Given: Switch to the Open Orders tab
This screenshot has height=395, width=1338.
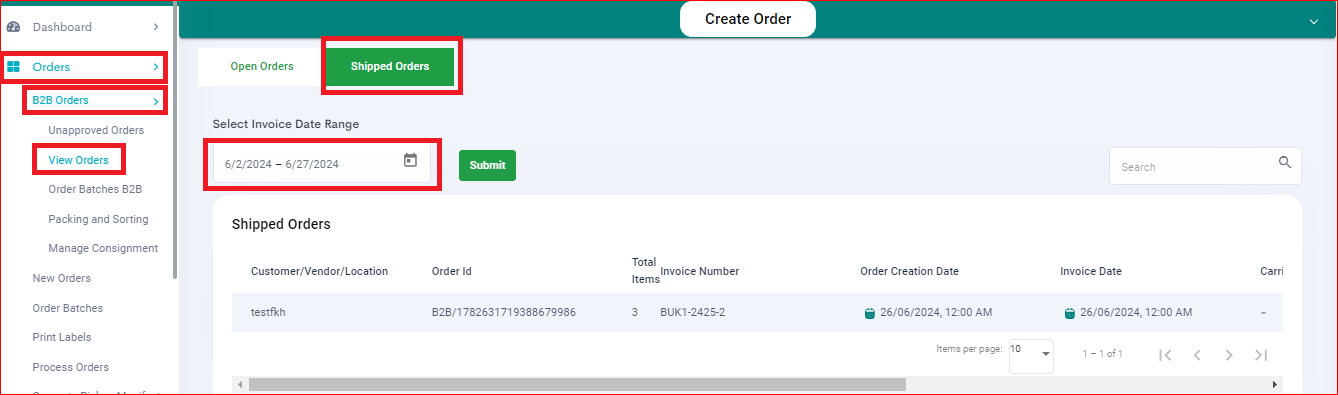Looking at the screenshot, I should pyautogui.click(x=262, y=66).
